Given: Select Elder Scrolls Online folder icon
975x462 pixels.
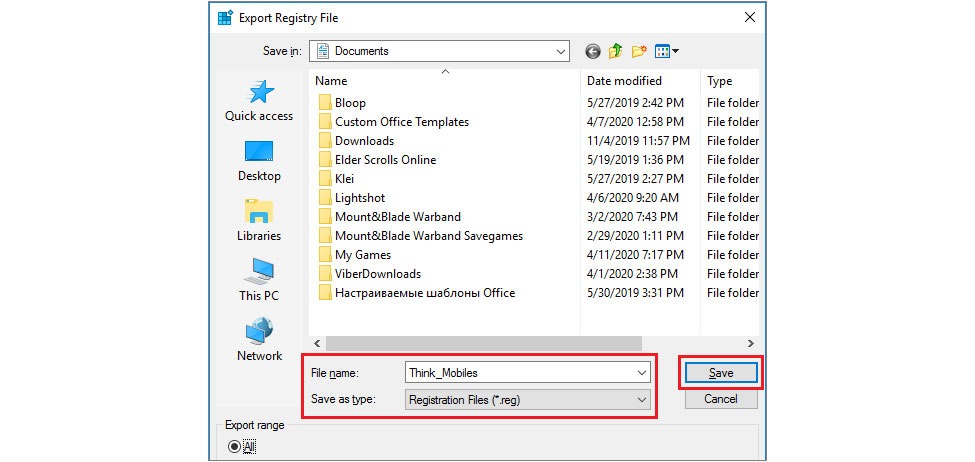Looking at the screenshot, I should coord(325,160).
